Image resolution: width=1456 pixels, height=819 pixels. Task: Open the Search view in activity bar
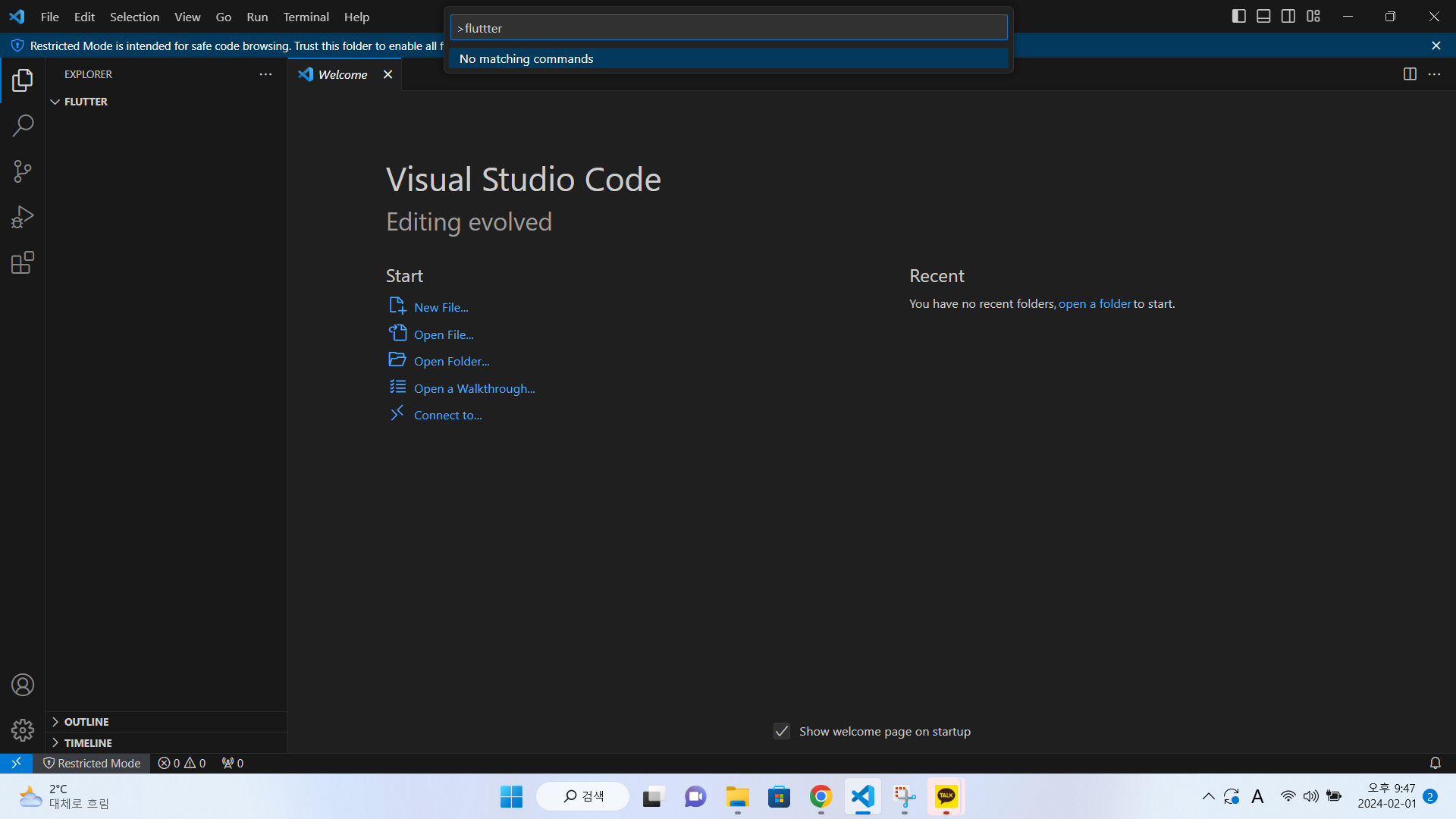(x=23, y=125)
